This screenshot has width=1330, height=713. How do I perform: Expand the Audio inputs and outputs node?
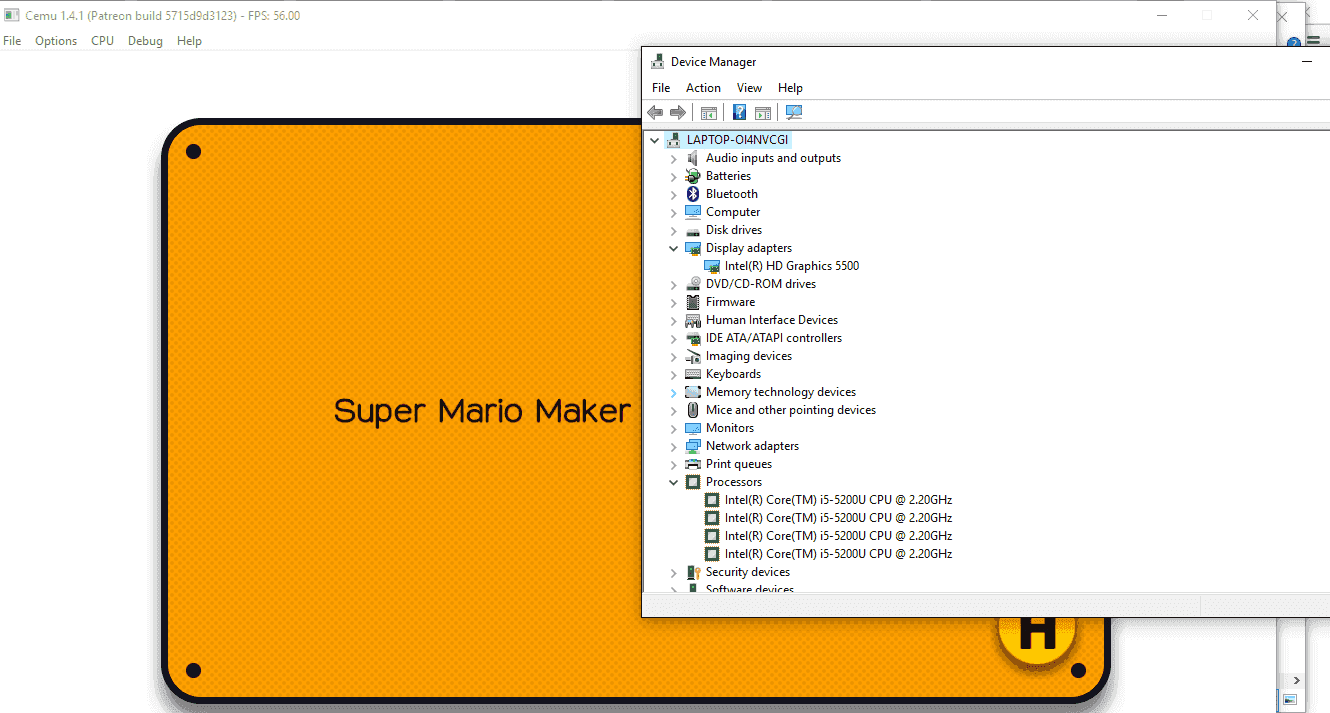(x=674, y=158)
